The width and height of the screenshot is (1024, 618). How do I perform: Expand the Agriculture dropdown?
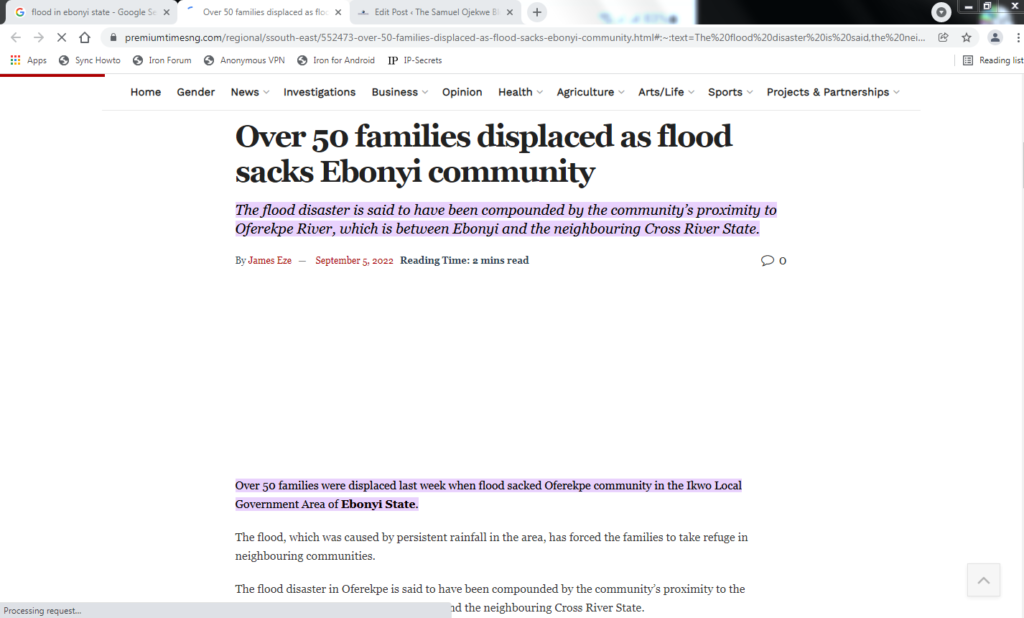point(590,92)
